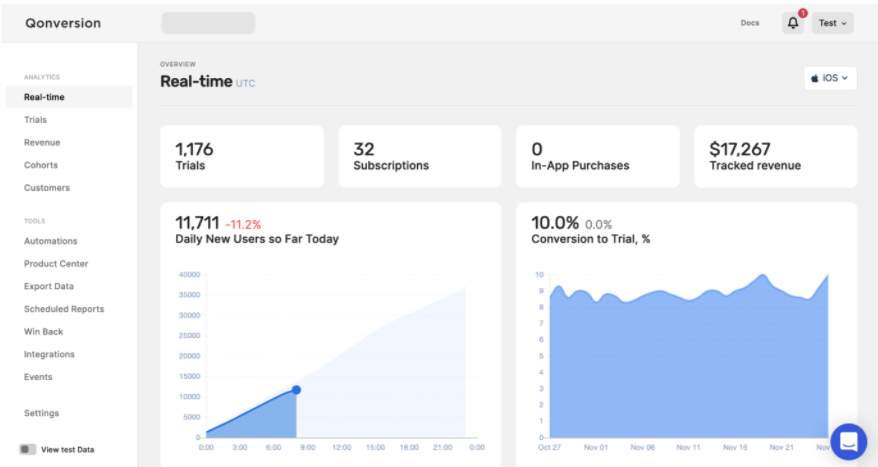Screen dimensions: 878x467
Task: Select Real-time in the sidebar
Action: click(69, 97)
